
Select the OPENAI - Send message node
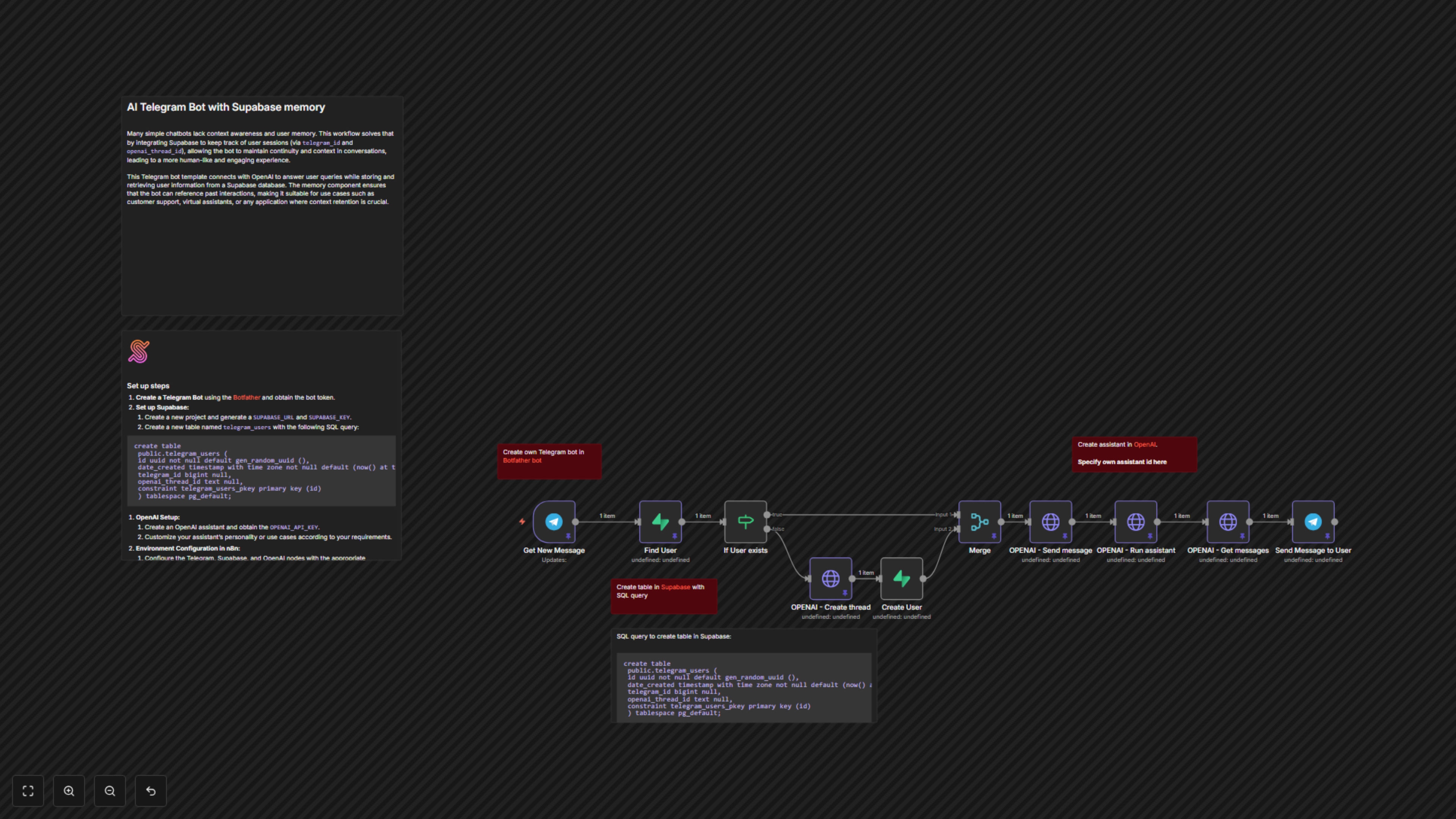[x=1050, y=521]
